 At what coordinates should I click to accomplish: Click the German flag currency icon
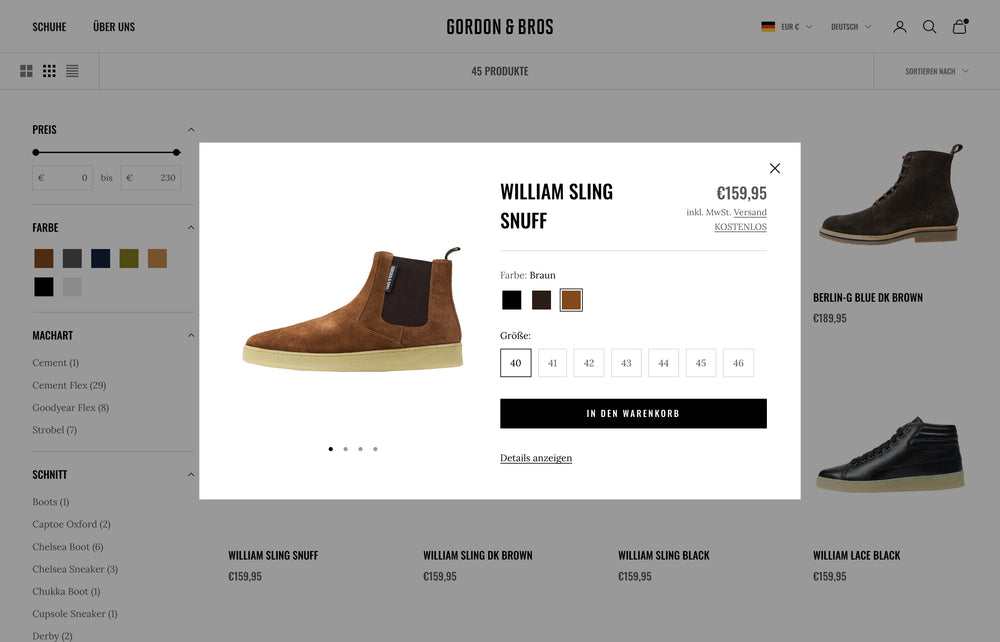click(x=768, y=27)
